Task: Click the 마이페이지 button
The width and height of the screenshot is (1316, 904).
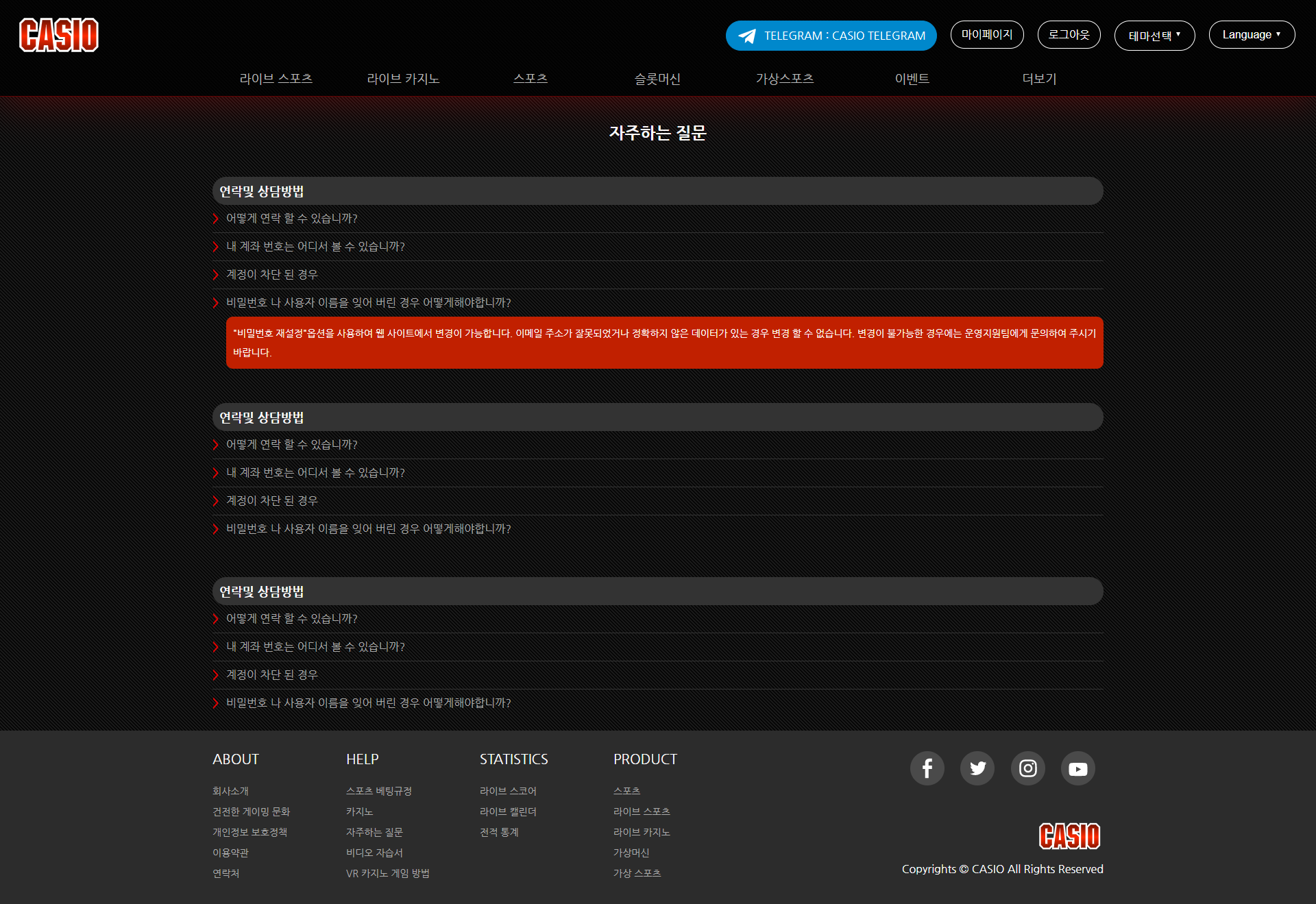Action: (x=986, y=35)
